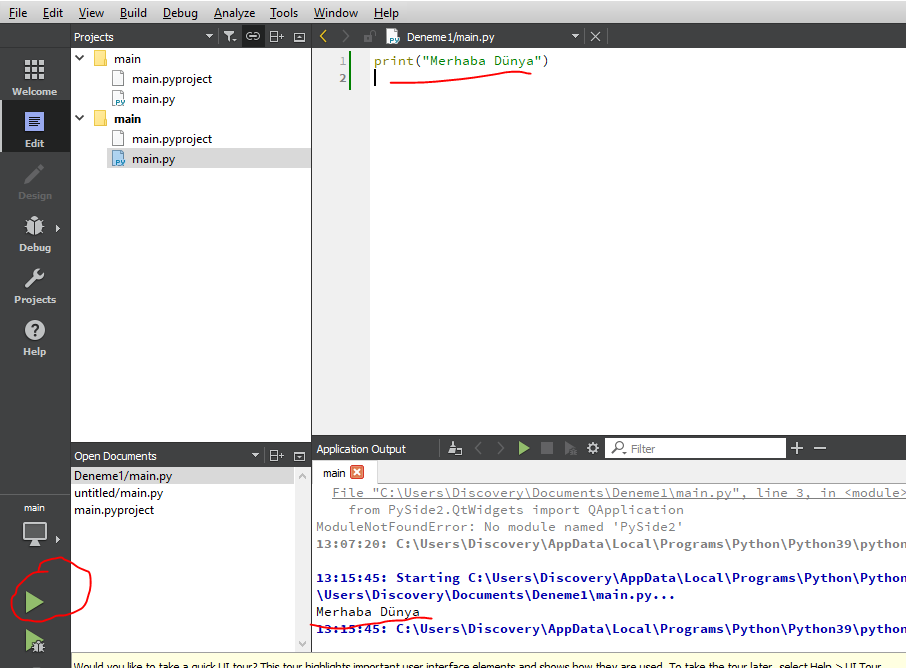The image size is (906, 668).
Task: Open Help mode with the question mark icon
Action: (x=35, y=337)
